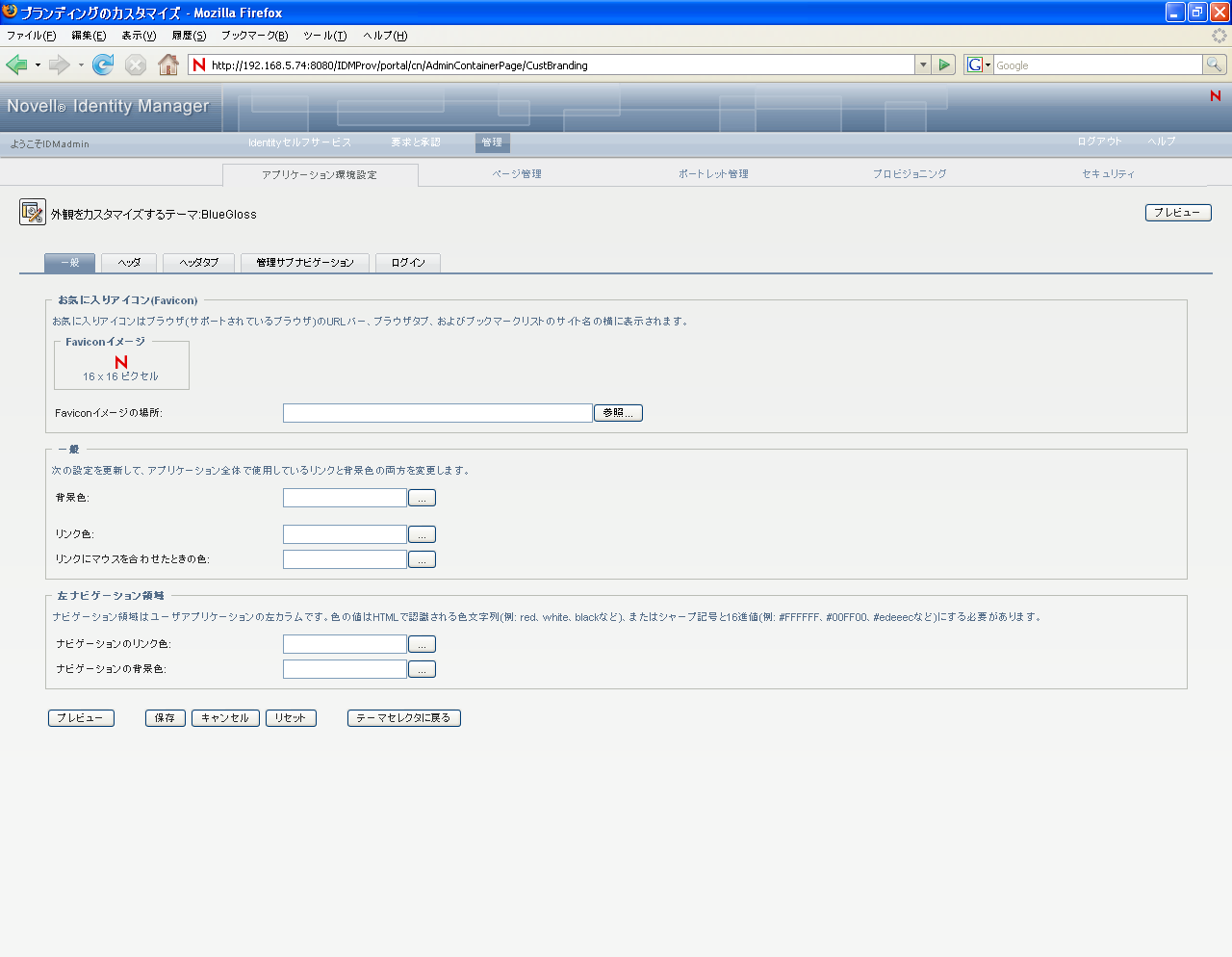Go to the プロビジョニング sub-tab

point(910,174)
